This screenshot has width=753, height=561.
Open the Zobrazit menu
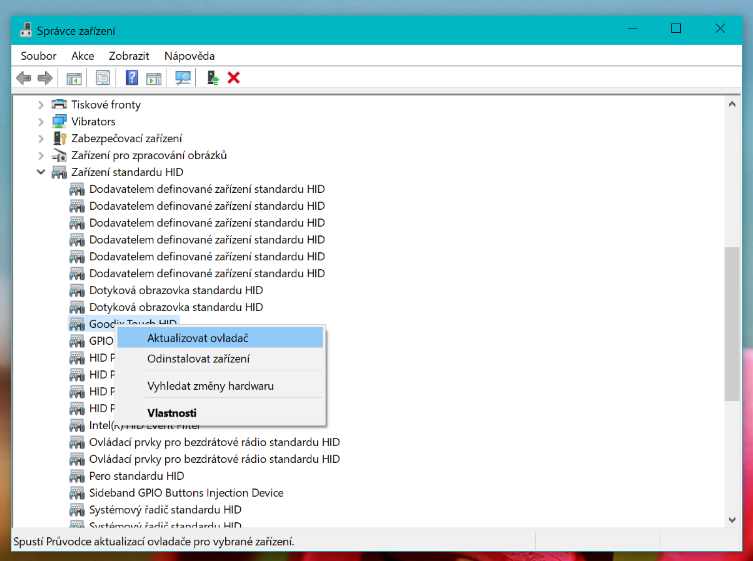(x=129, y=56)
